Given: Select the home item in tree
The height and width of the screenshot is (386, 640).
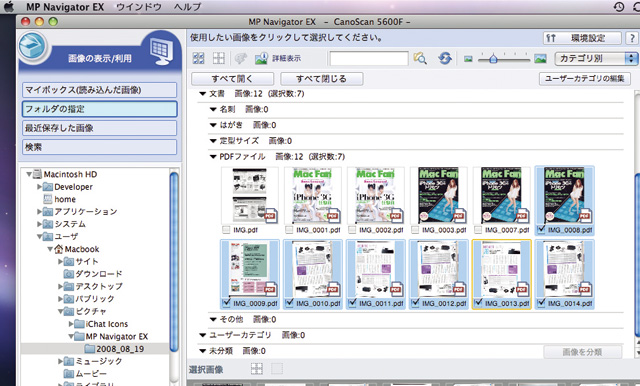Looking at the screenshot, I should pyautogui.click(x=60, y=199).
